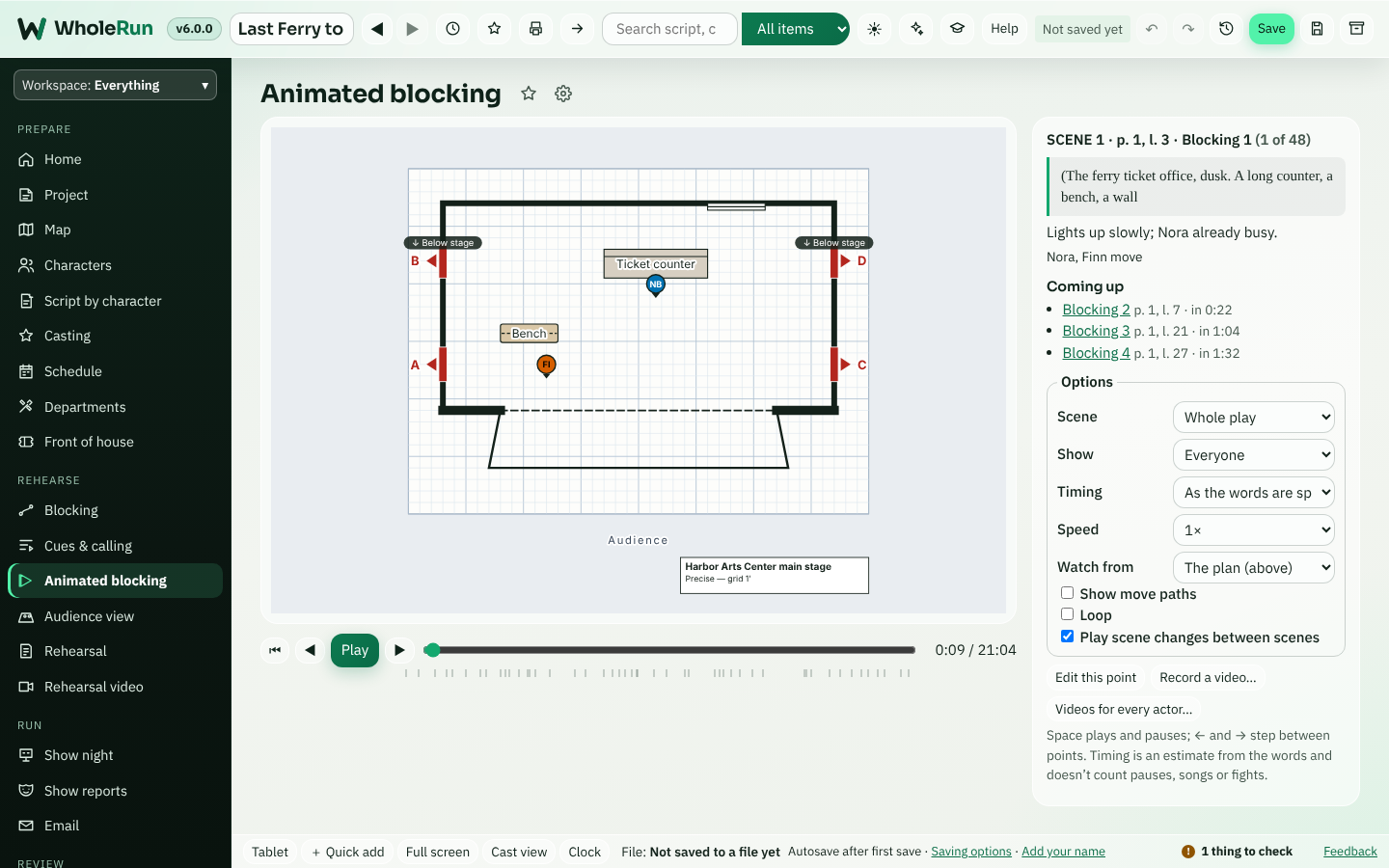Enable the Show move paths checkbox
1389x868 pixels.
(1067, 593)
